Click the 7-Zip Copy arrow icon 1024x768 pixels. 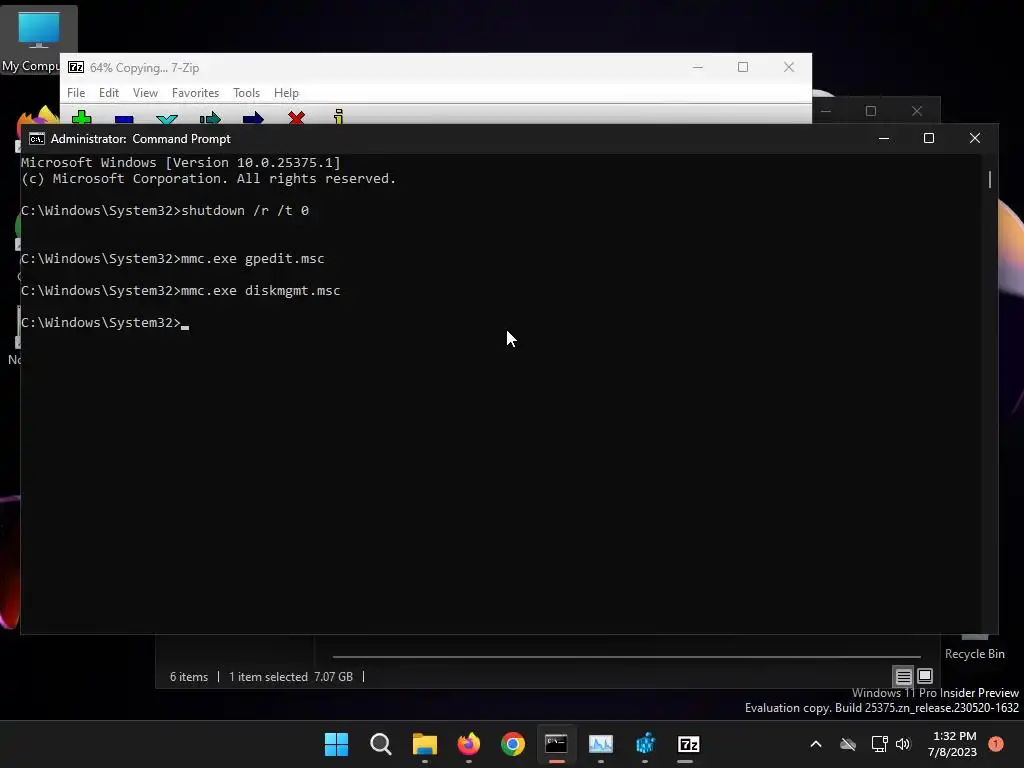point(210,118)
